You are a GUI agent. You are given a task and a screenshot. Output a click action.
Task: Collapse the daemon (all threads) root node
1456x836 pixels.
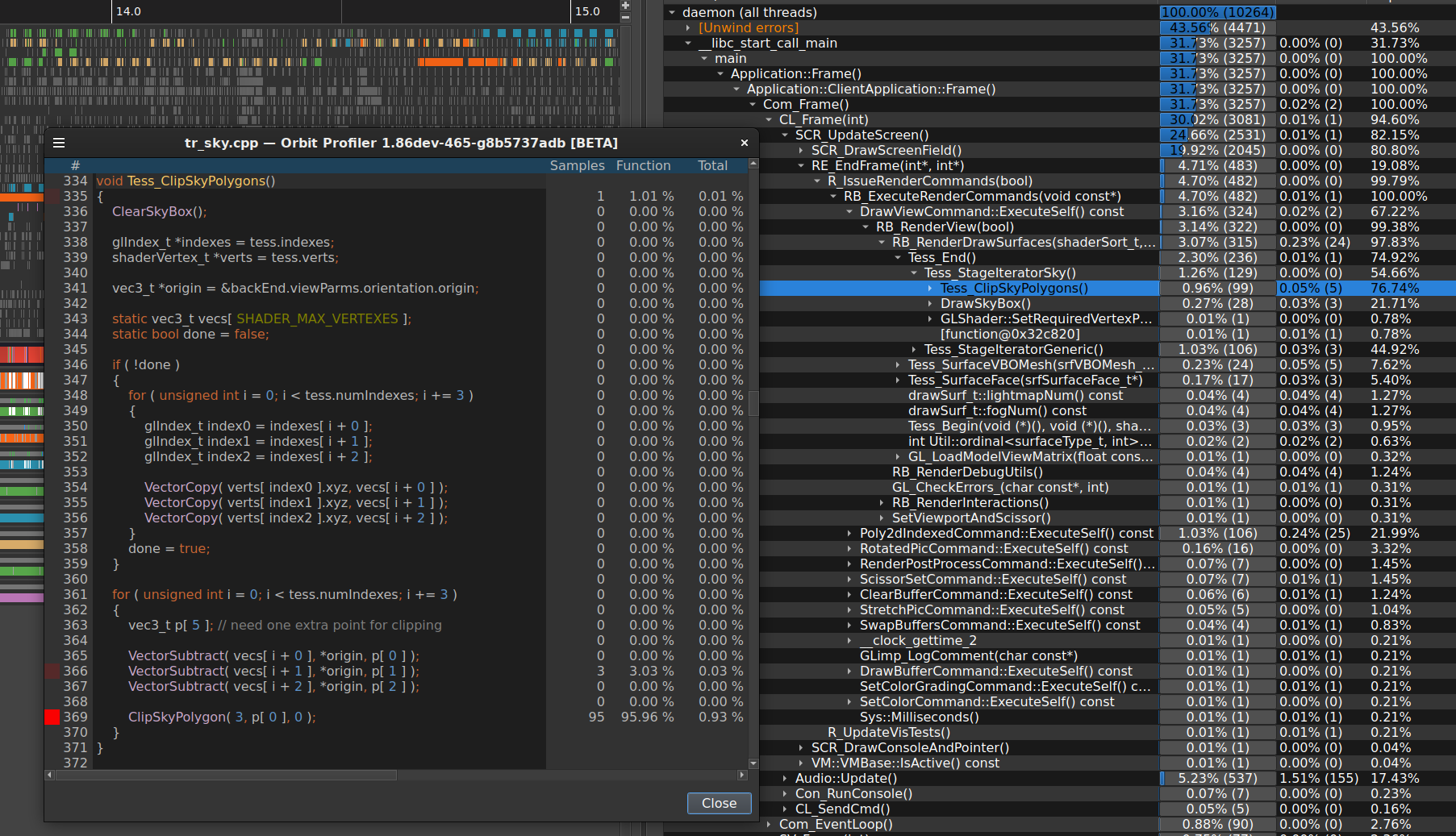coord(672,12)
